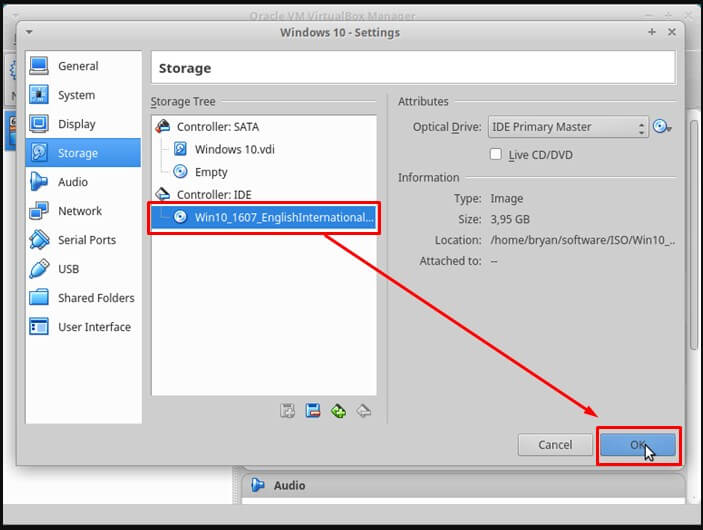703x530 pixels.
Task: Click the add attachment toolbar icon
Action: click(x=287, y=411)
